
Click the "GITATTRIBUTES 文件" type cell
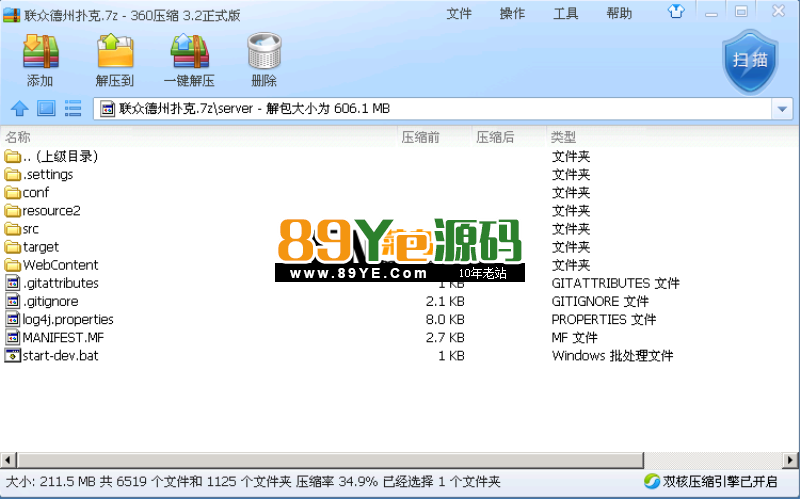[615, 283]
